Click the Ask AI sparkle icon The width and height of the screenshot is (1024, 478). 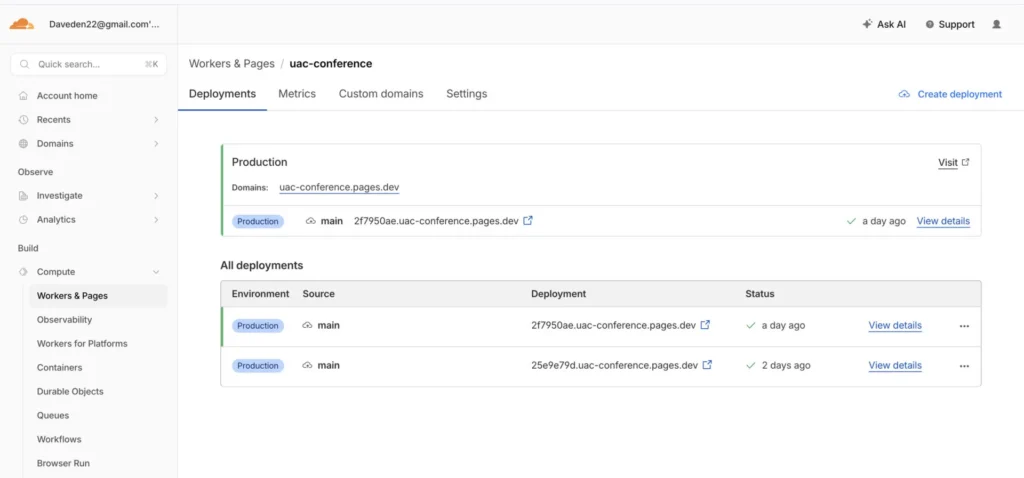[x=867, y=24]
